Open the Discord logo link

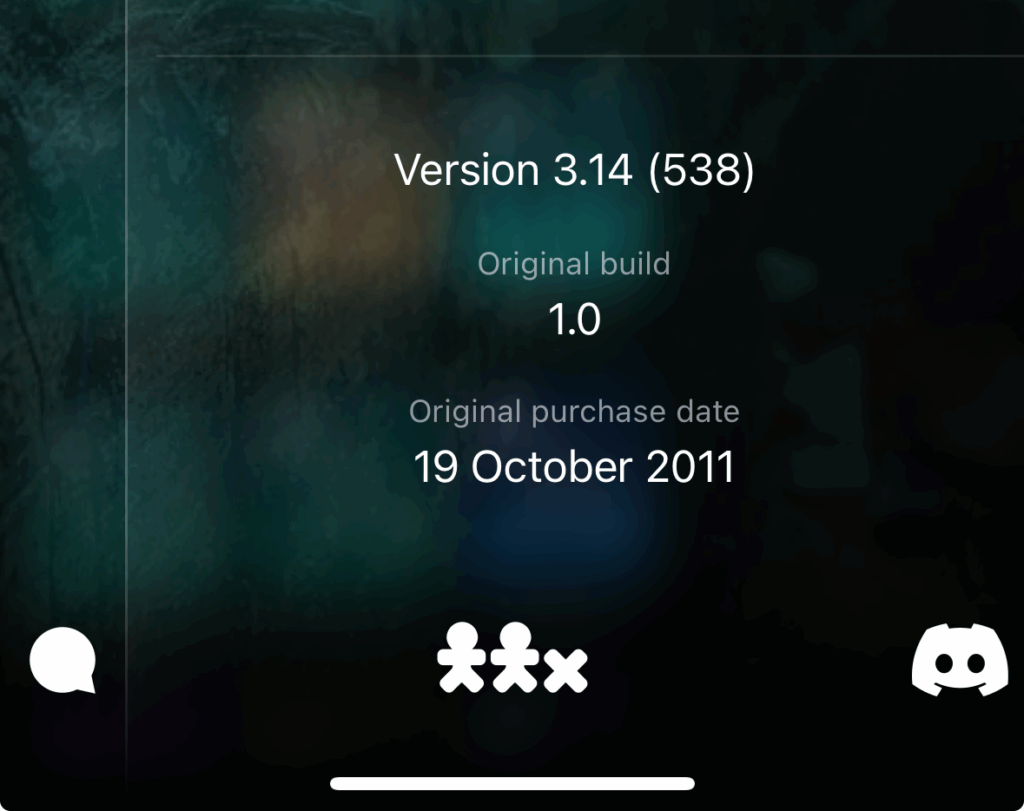959,660
